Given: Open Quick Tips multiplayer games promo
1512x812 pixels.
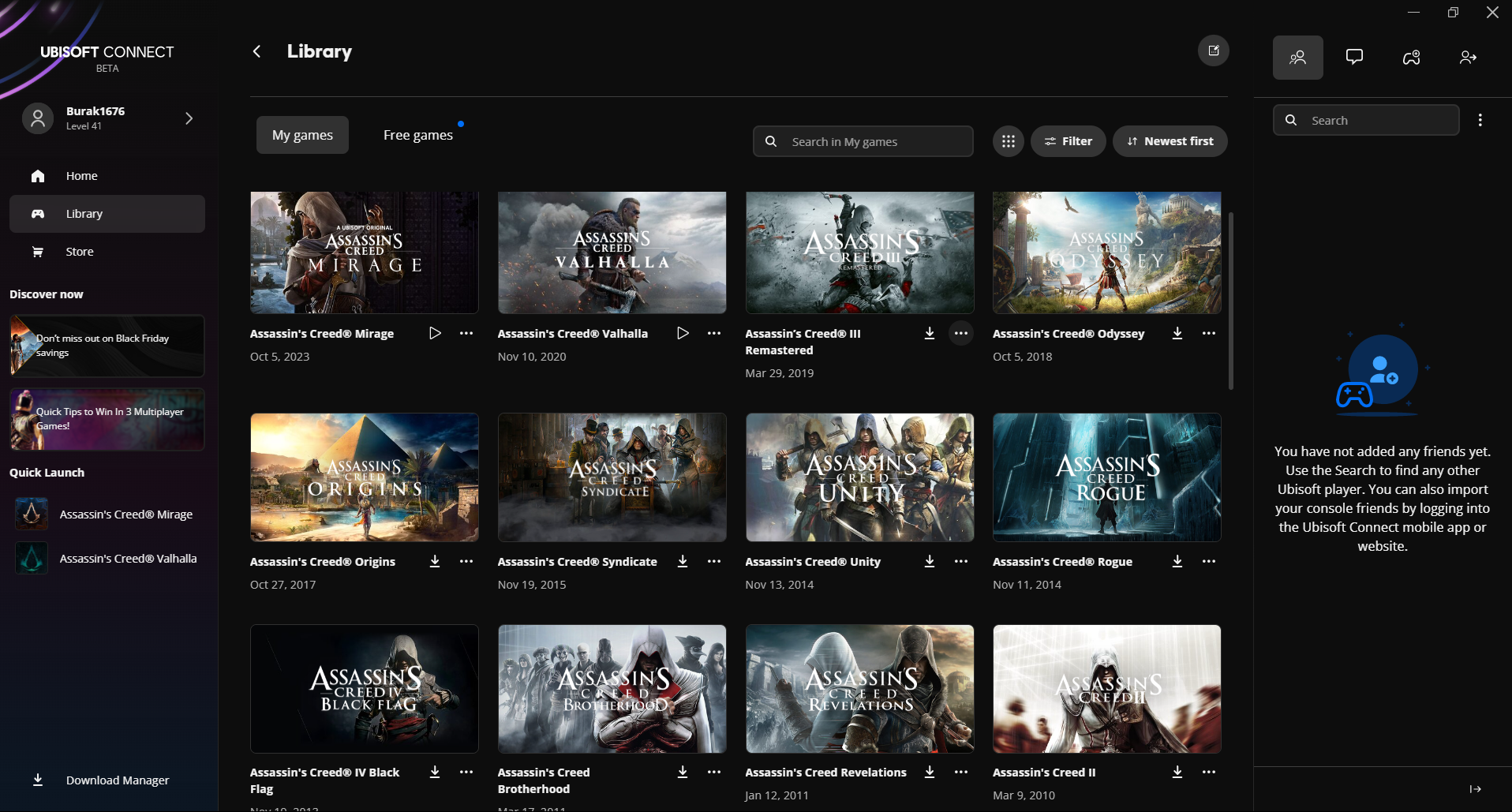Looking at the screenshot, I should pos(107,419).
